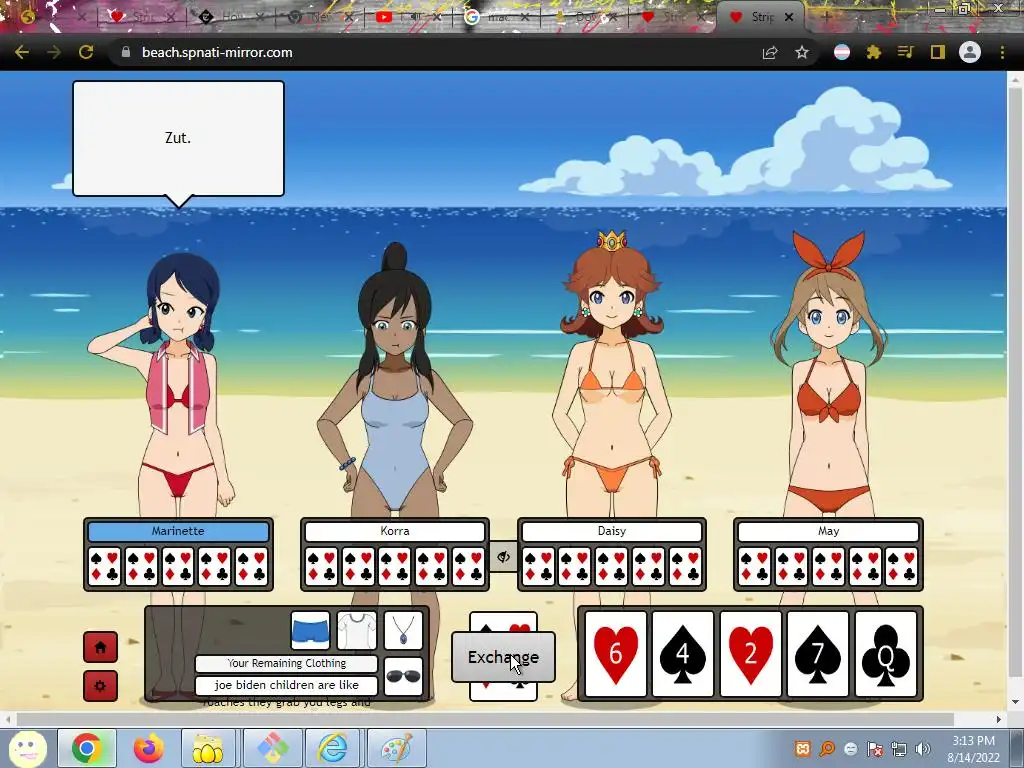Viewport: 1024px width, 768px height.
Task: Click the Daisy name label
Action: pyautogui.click(x=612, y=531)
